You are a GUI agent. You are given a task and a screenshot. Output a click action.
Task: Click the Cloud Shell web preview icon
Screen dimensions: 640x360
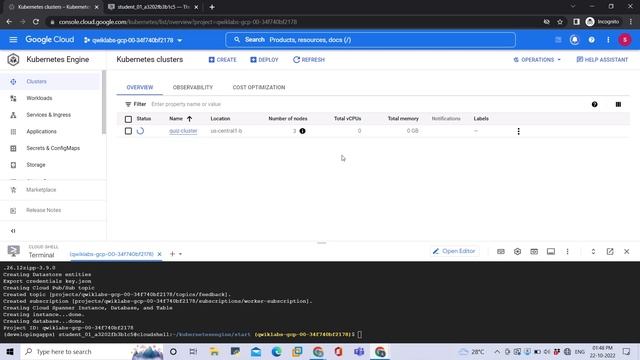click(x=534, y=251)
